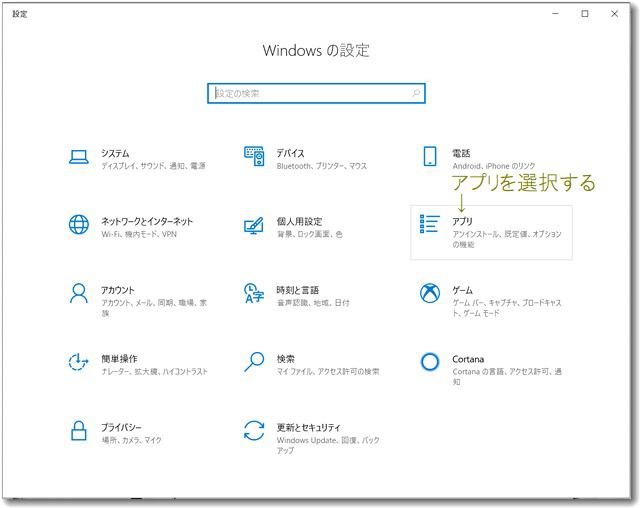
Task: Click the Ease of Access icon
Action: coord(78,362)
